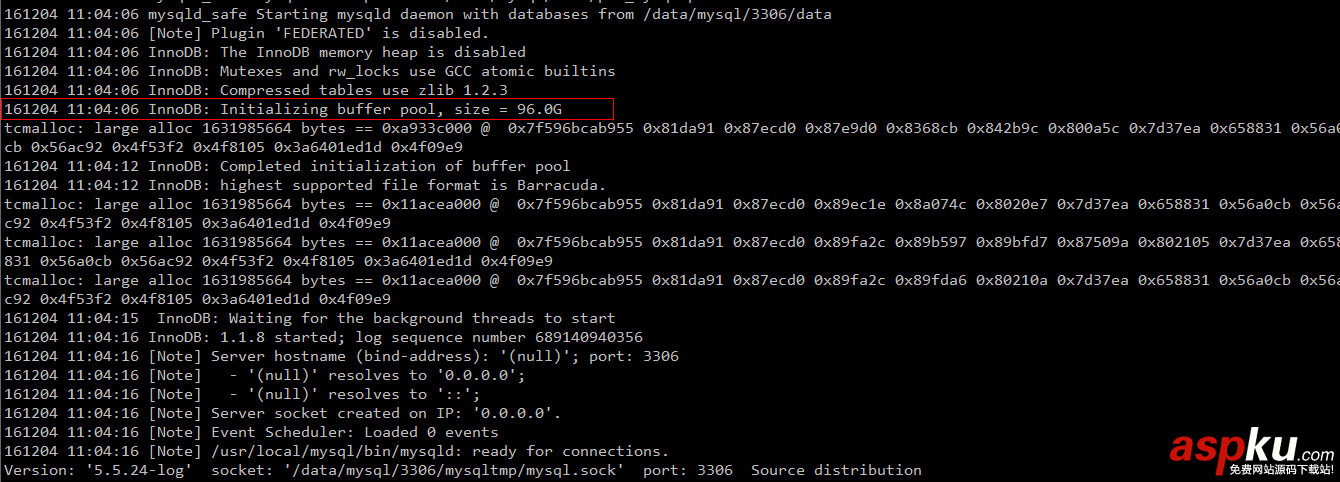The width and height of the screenshot is (1340, 482).
Task: Select the Server socket created on IP line
Action: (x=385, y=413)
